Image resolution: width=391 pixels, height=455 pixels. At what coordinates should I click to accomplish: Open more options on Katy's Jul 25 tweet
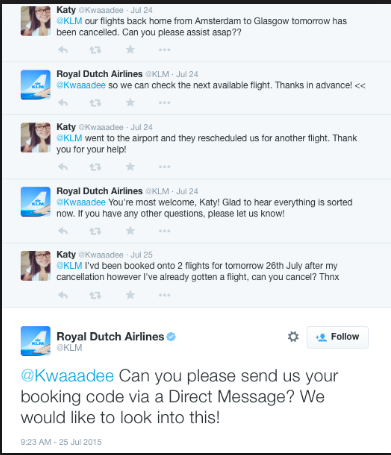click(164, 295)
